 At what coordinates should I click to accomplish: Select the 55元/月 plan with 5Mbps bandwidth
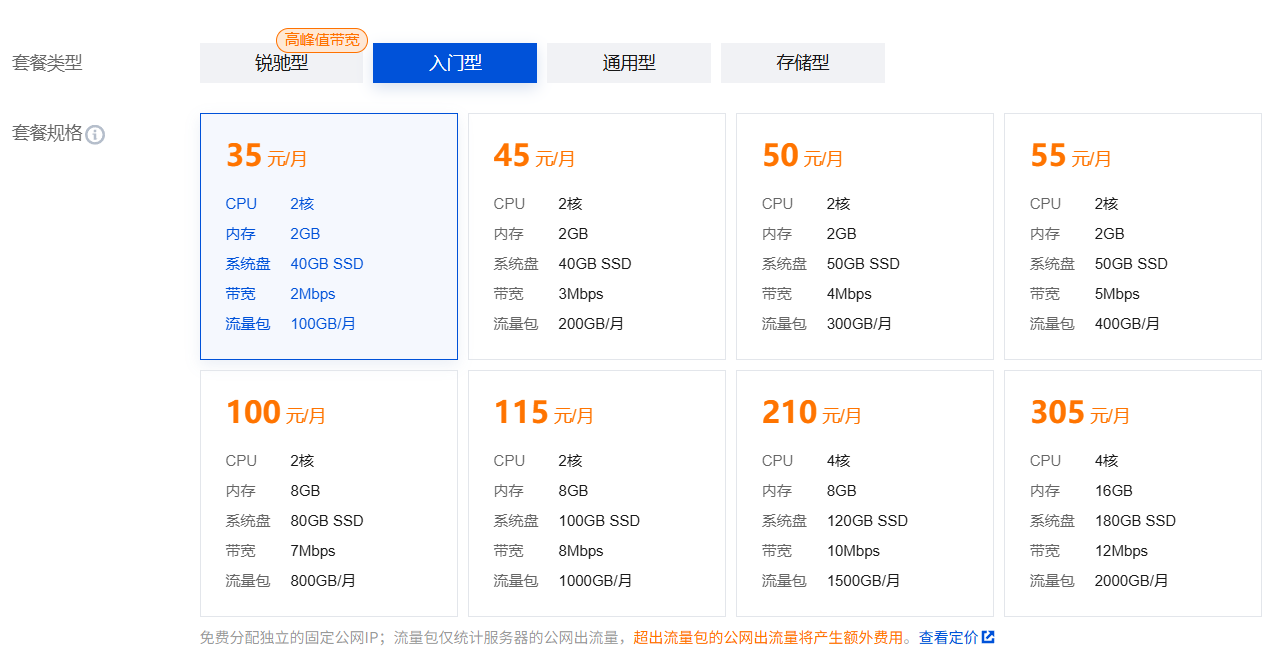(x=1133, y=236)
